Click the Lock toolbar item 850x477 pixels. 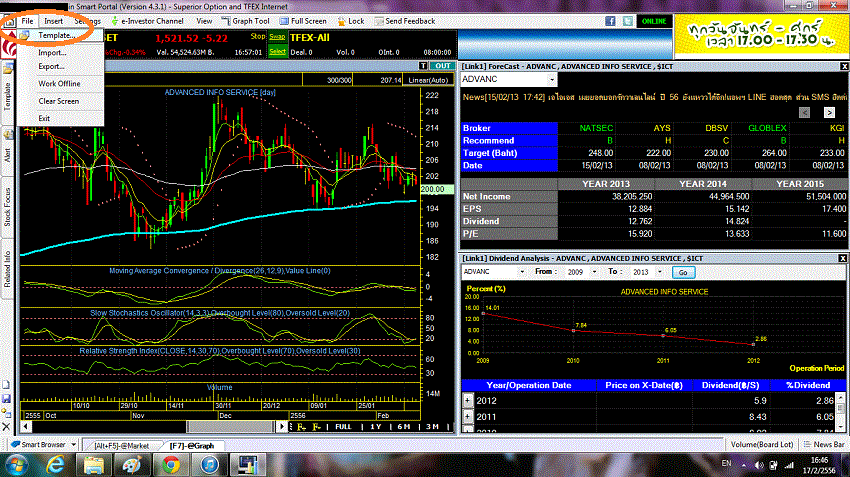(x=351, y=21)
